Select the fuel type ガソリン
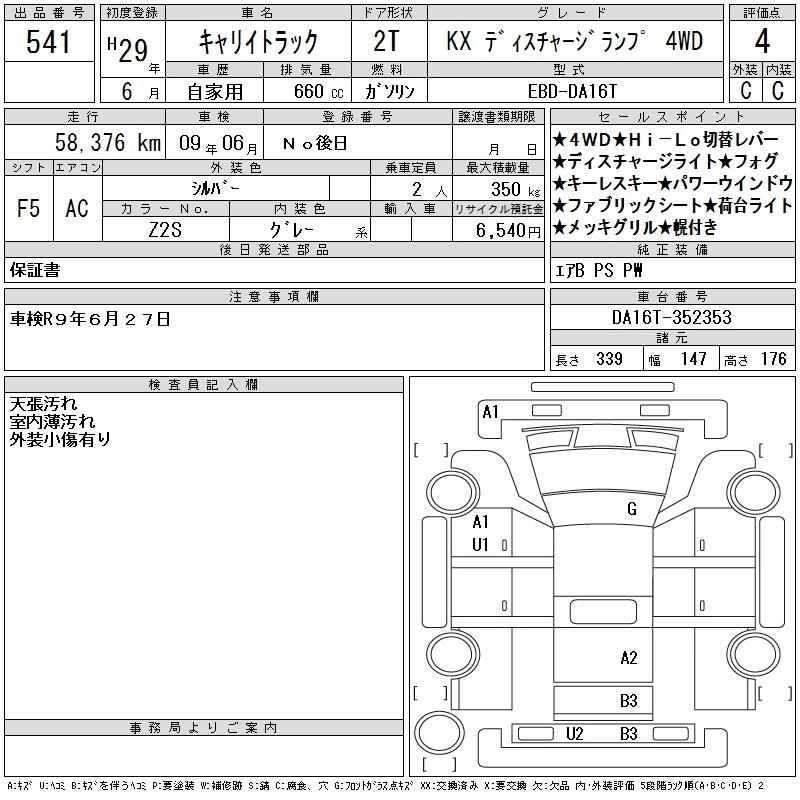 coord(389,91)
